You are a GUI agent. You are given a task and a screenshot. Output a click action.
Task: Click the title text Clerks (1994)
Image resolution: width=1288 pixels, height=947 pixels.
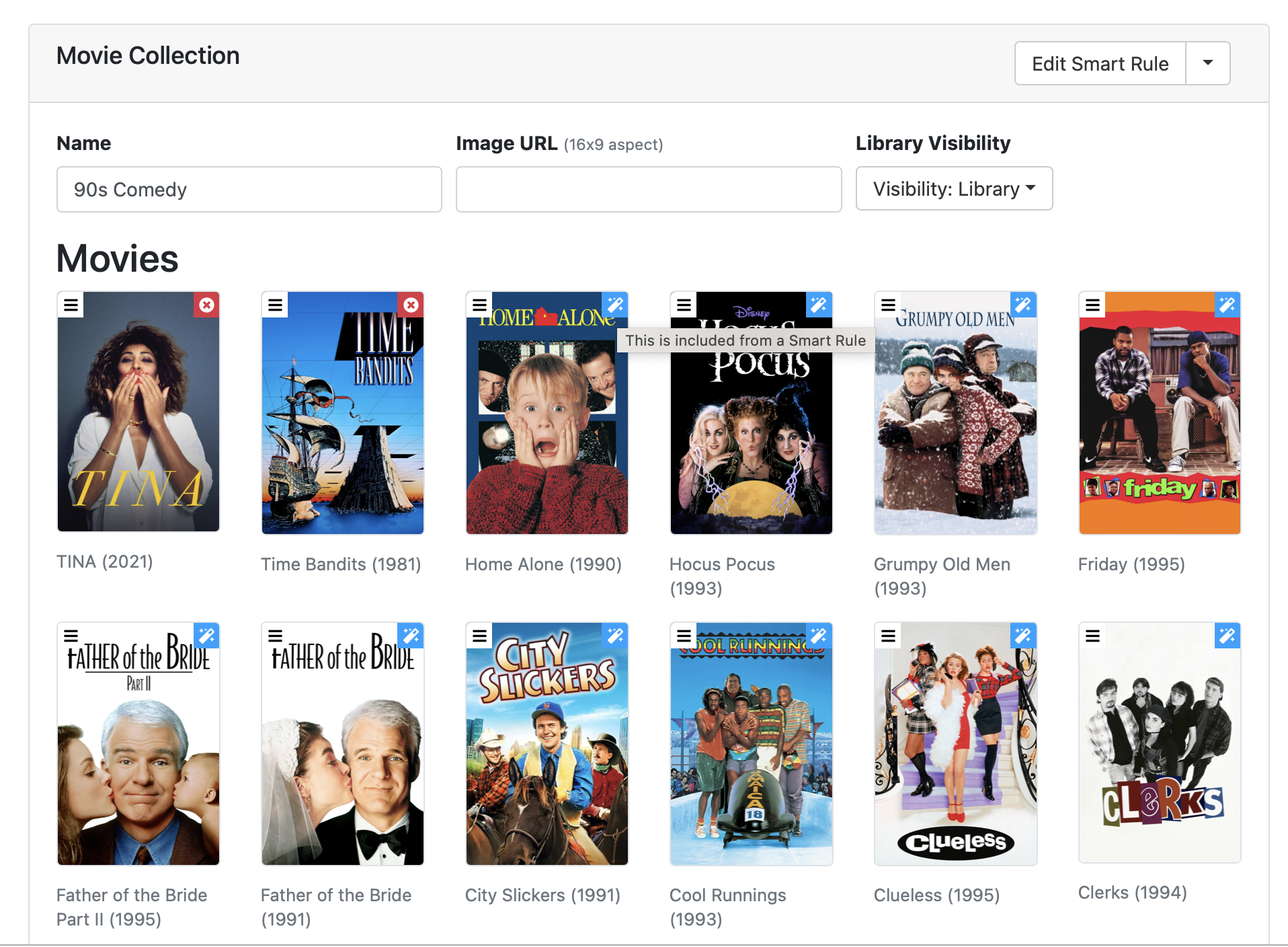(x=1133, y=893)
